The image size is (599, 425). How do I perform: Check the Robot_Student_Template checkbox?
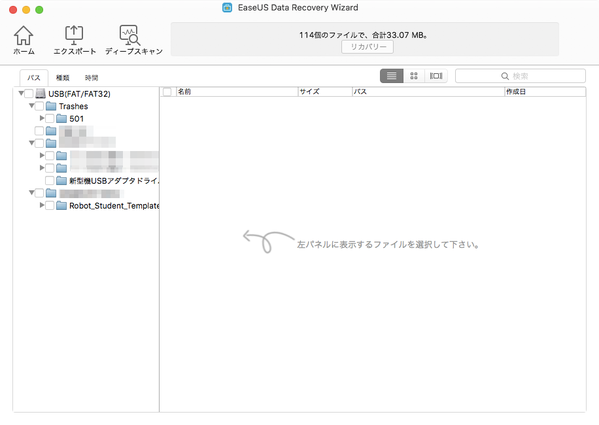pos(50,205)
